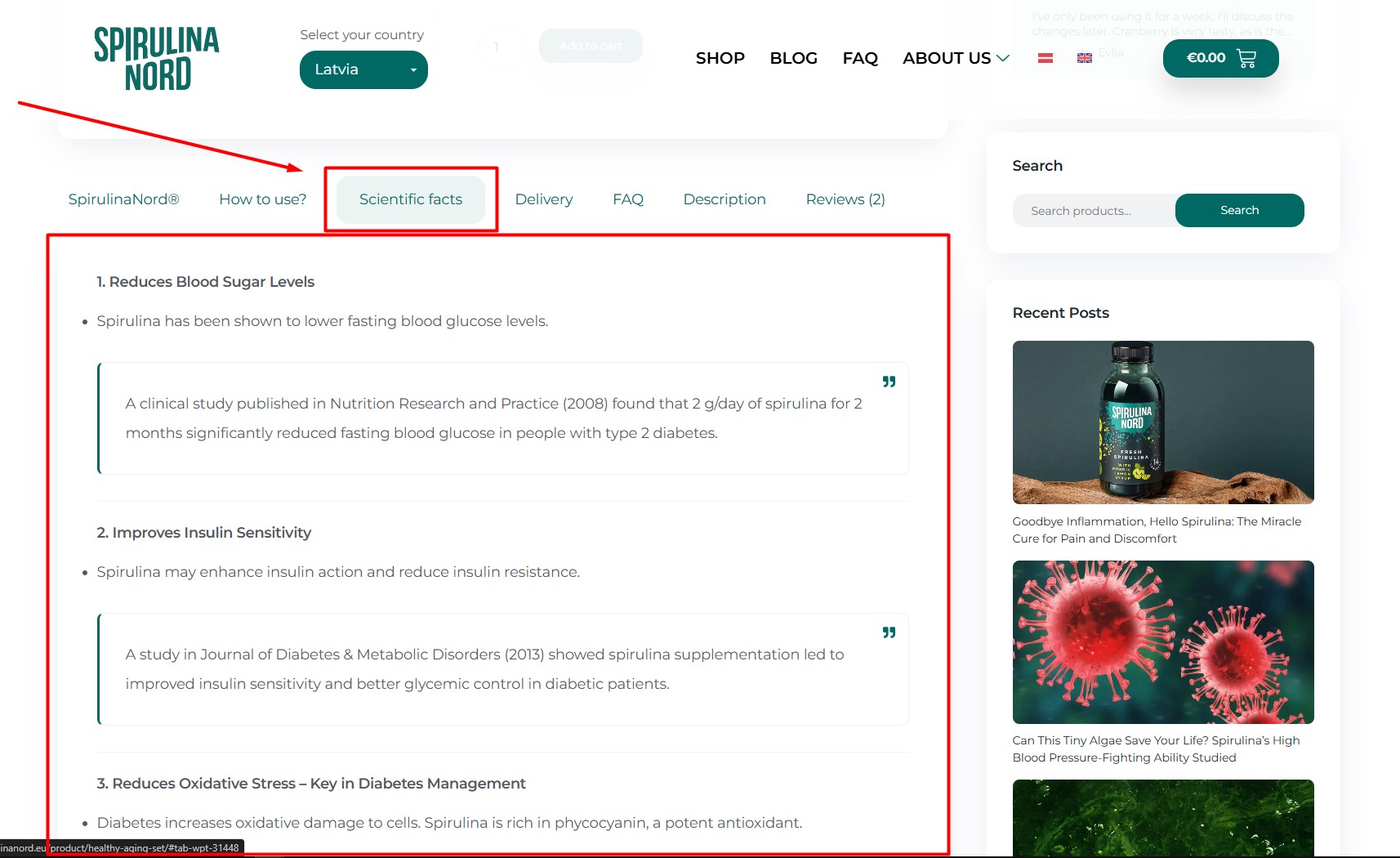Click the Reduces Oxidative Stress heading

pyautogui.click(x=311, y=784)
